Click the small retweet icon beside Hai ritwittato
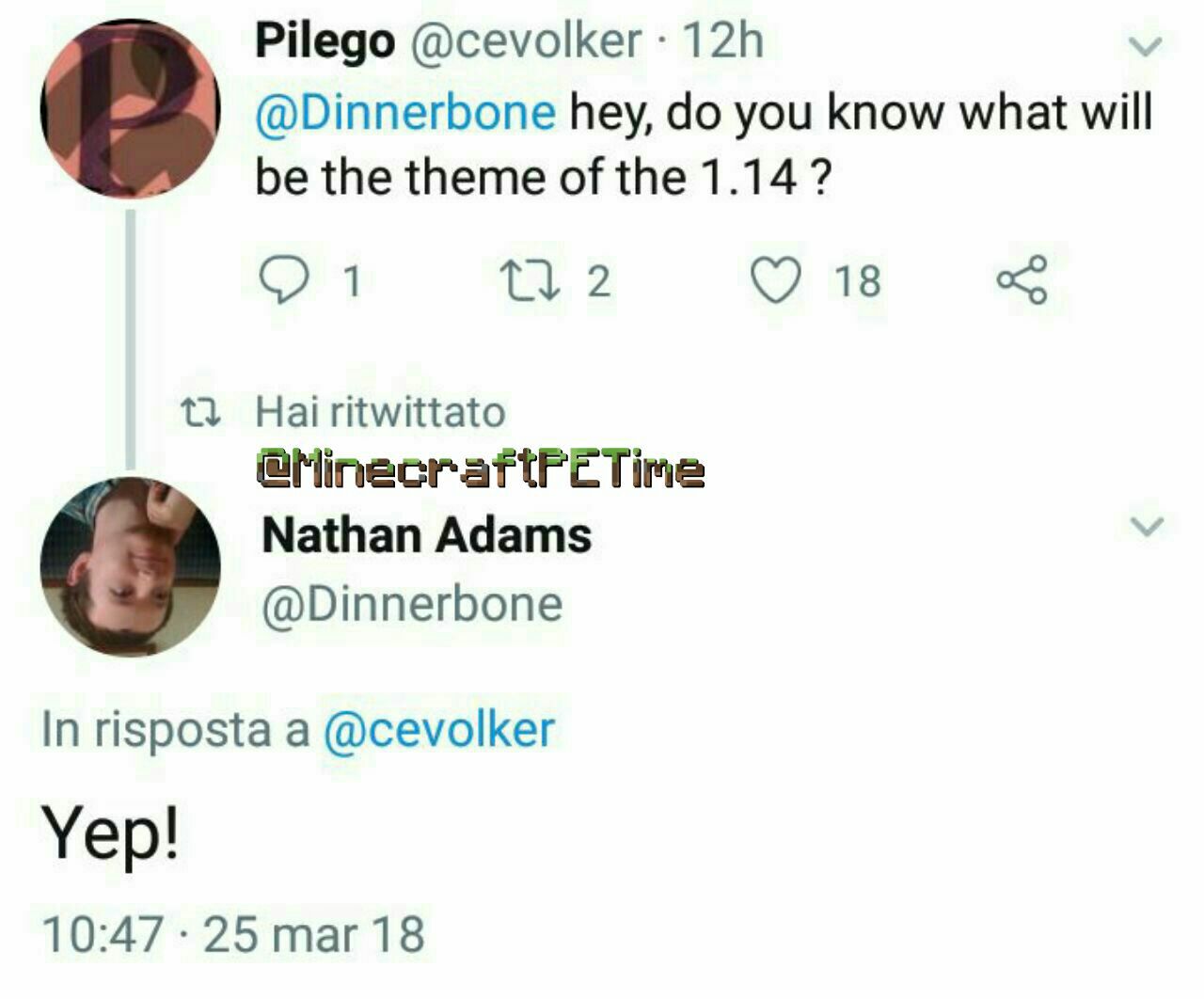This screenshot has height=999, width=1204. [x=199, y=412]
